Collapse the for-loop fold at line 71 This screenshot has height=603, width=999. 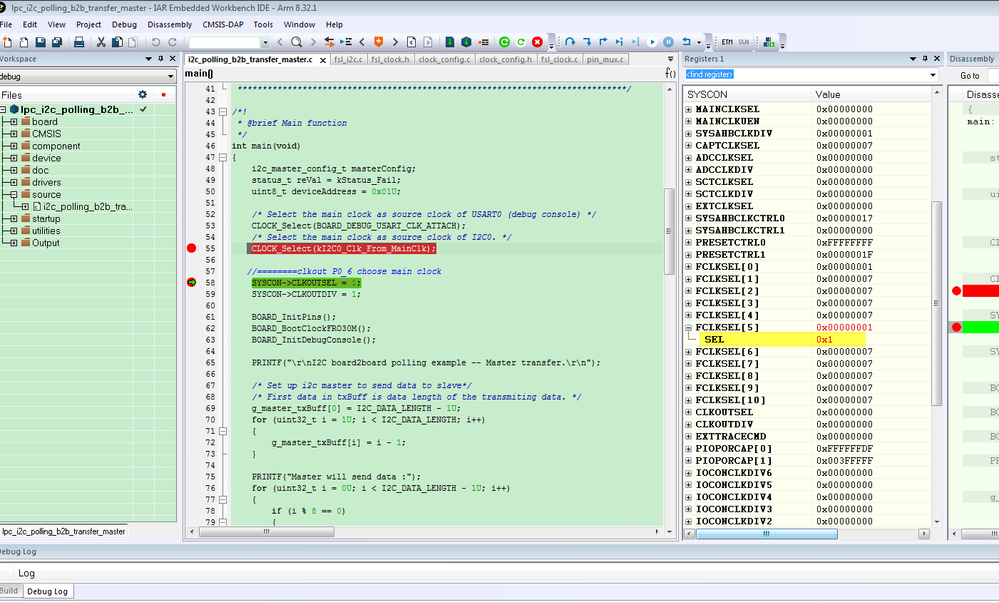(223, 431)
